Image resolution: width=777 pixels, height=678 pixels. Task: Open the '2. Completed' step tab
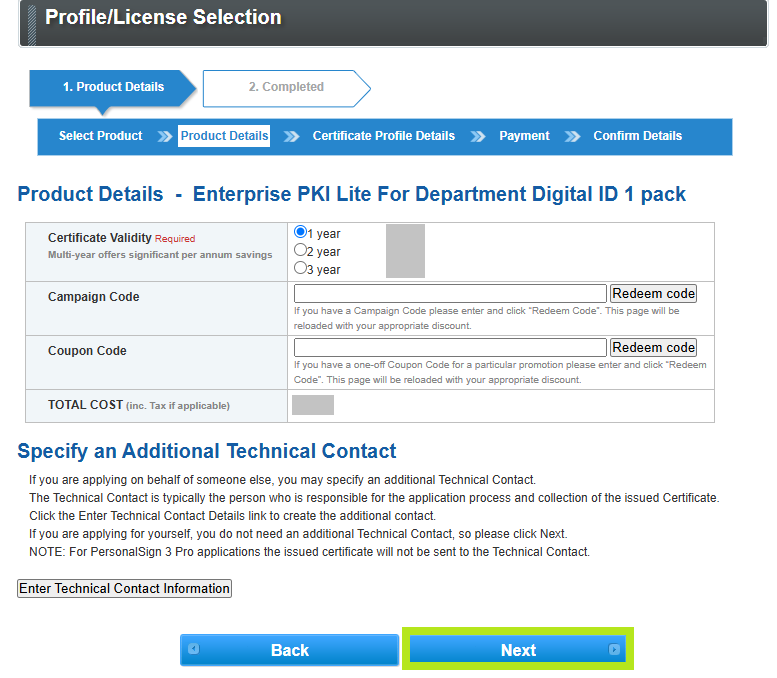(286, 87)
